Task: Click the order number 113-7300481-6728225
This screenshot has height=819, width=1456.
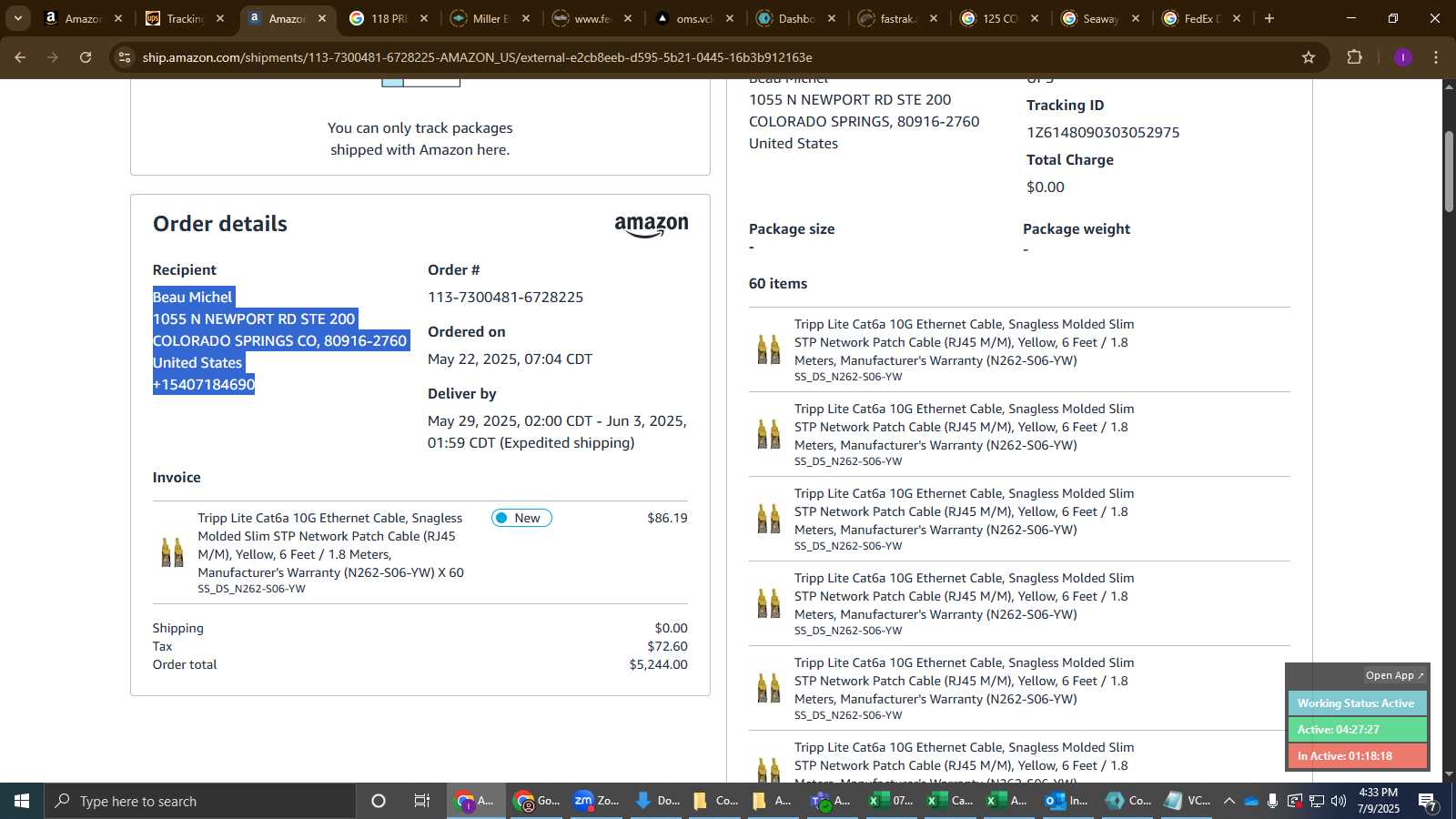Action: click(505, 298)
